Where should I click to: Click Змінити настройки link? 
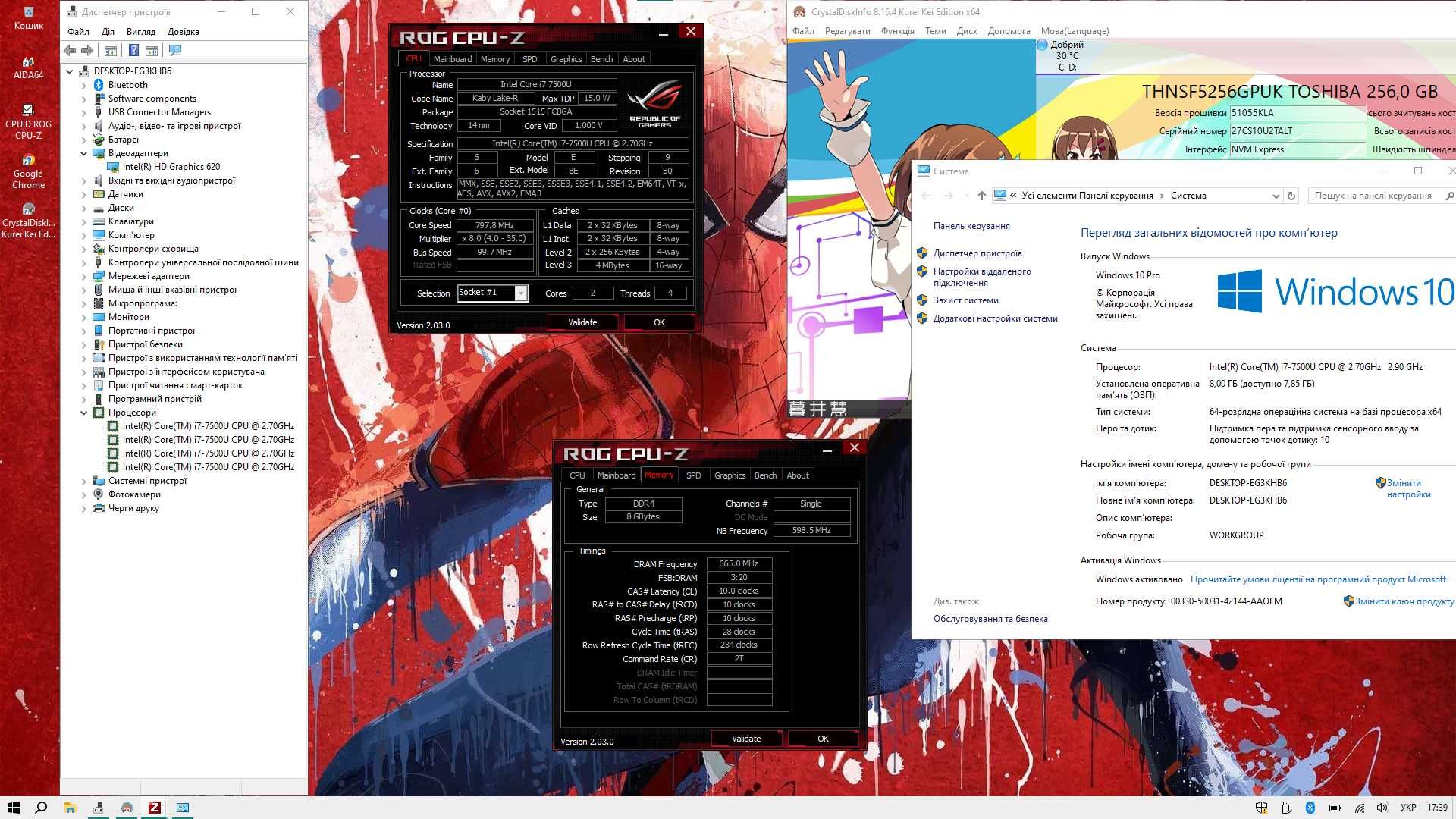pyautogui.click(x=1407, y=488)
